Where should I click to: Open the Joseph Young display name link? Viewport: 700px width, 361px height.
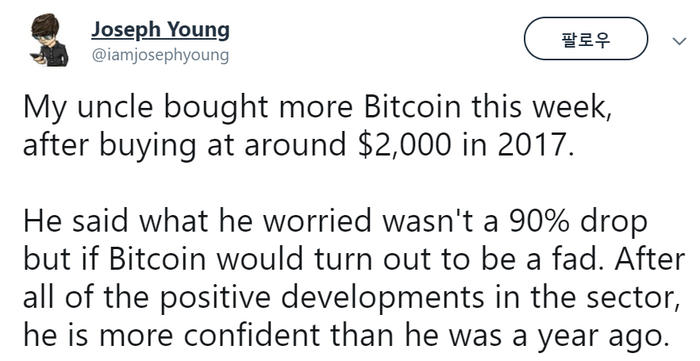tap(160, 30)
